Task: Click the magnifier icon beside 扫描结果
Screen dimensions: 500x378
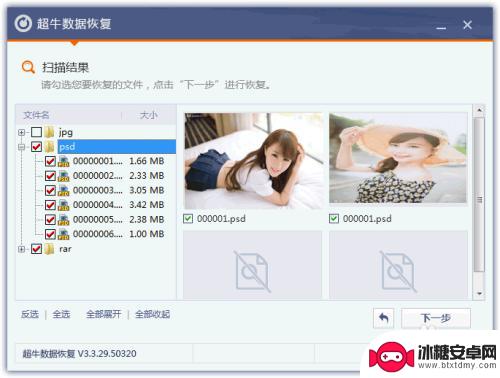Action: 28,67
